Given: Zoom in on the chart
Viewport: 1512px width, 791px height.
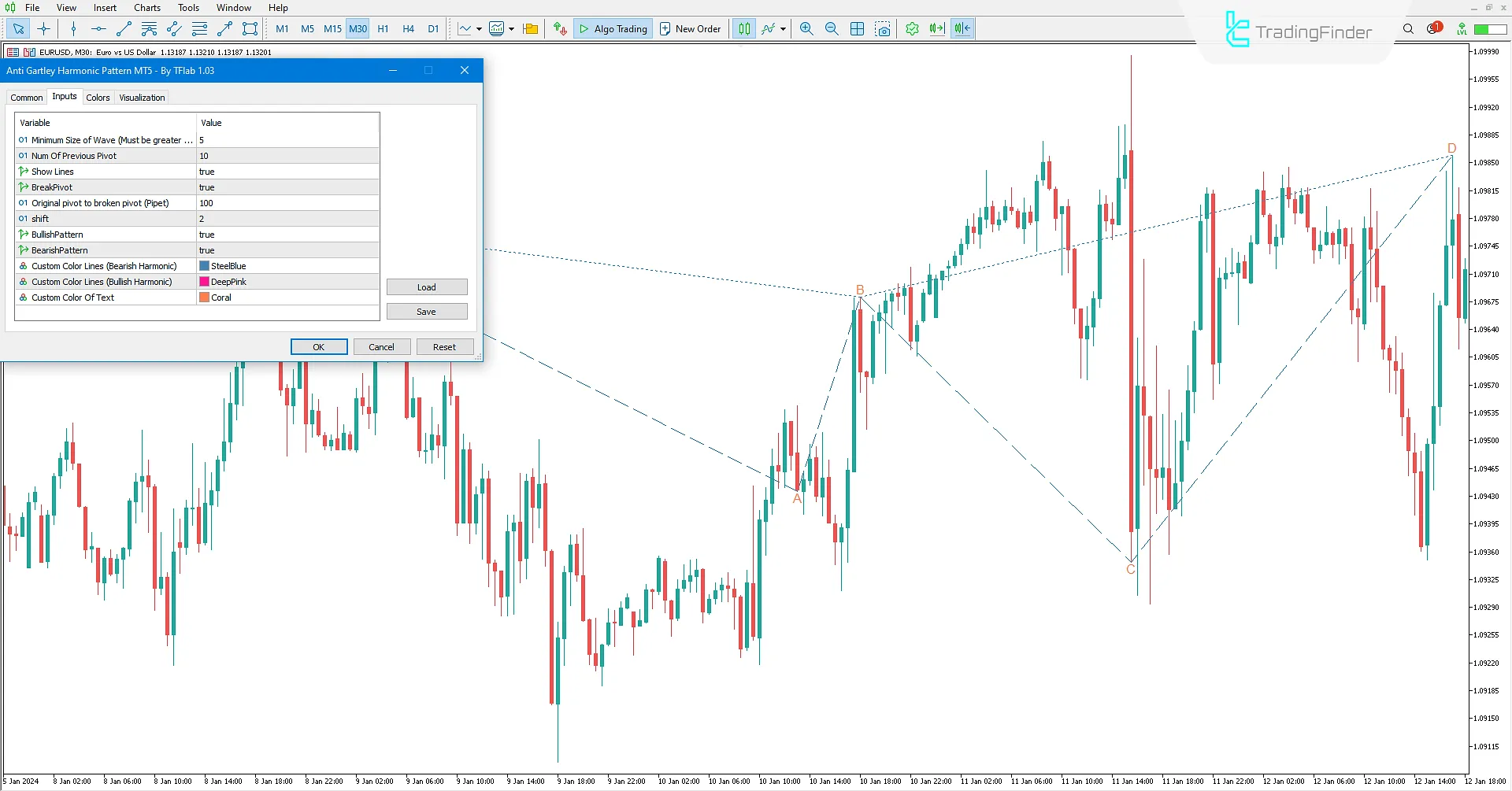Looking at the screenshot, I should point(806,28).
